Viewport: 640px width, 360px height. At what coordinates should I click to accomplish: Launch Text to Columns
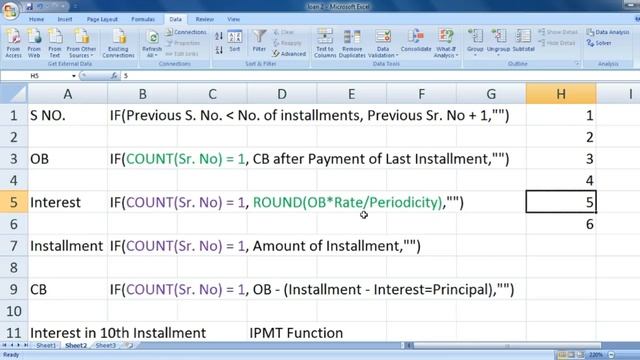[325, 43]
